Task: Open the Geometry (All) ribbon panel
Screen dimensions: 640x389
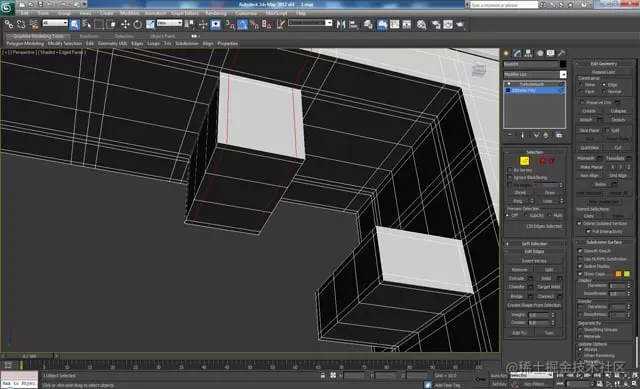Action: click(112, 43)
